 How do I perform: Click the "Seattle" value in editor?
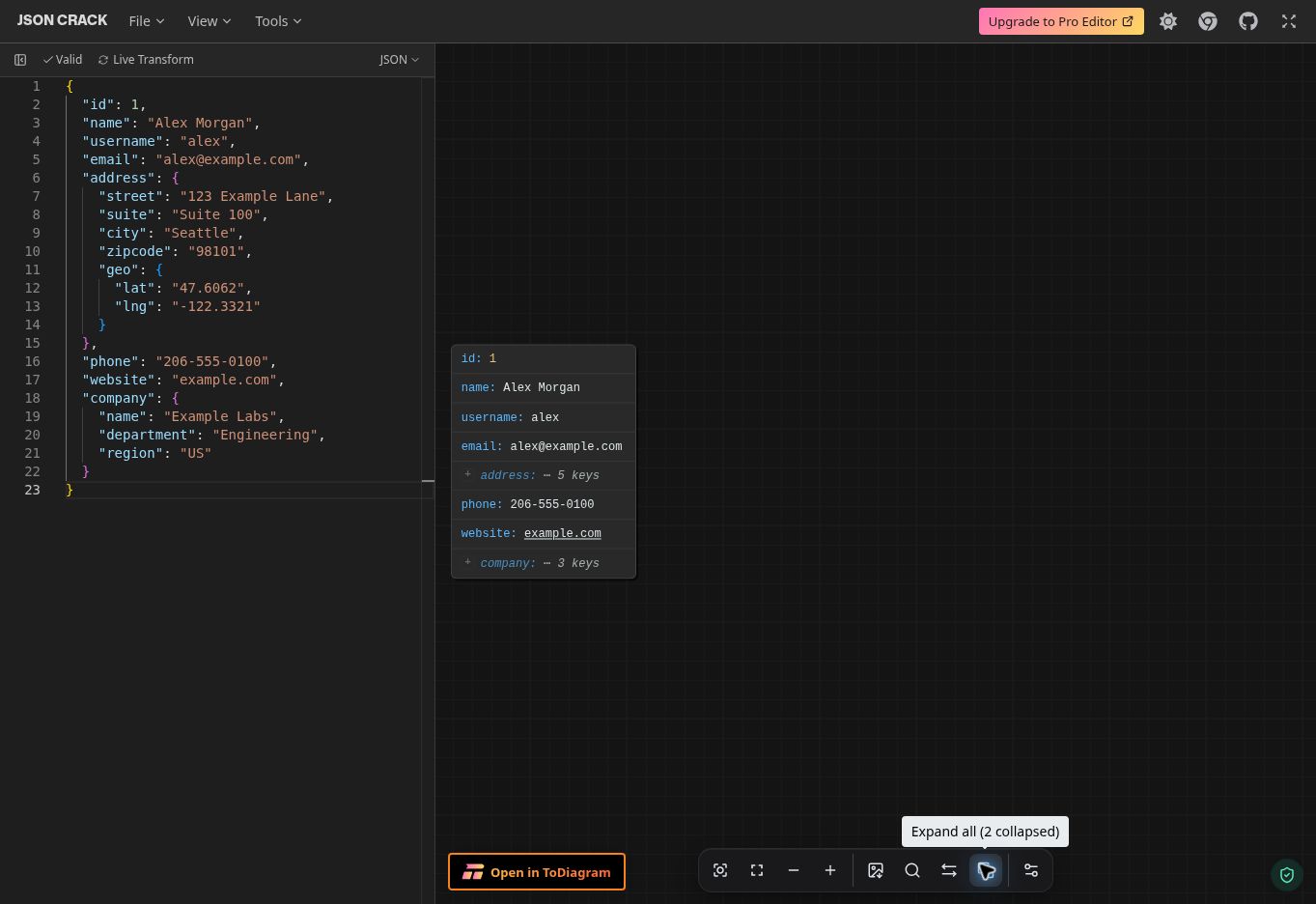(200, 233)
